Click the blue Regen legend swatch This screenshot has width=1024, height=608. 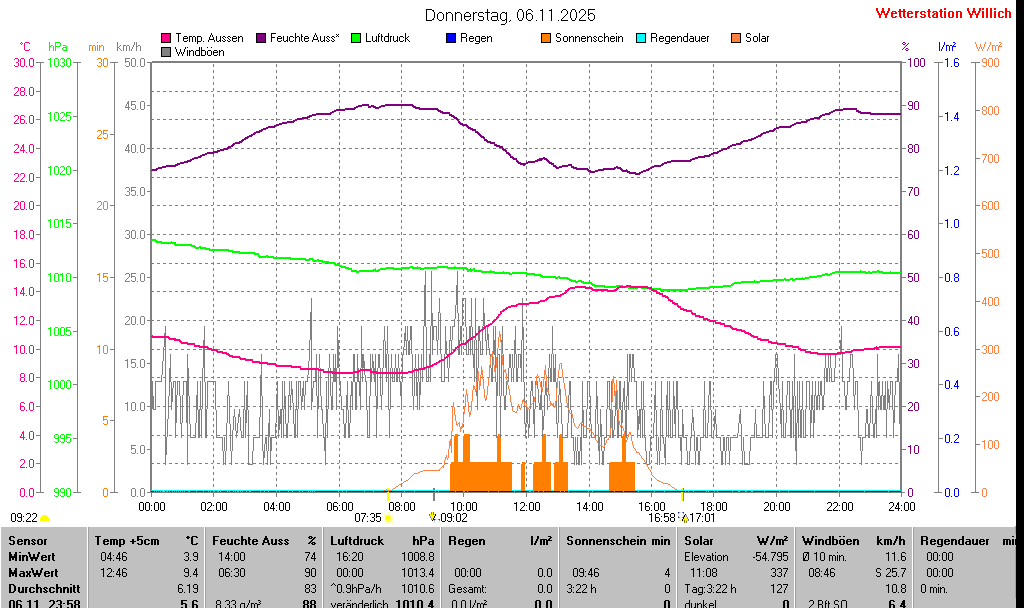[451, 38]
